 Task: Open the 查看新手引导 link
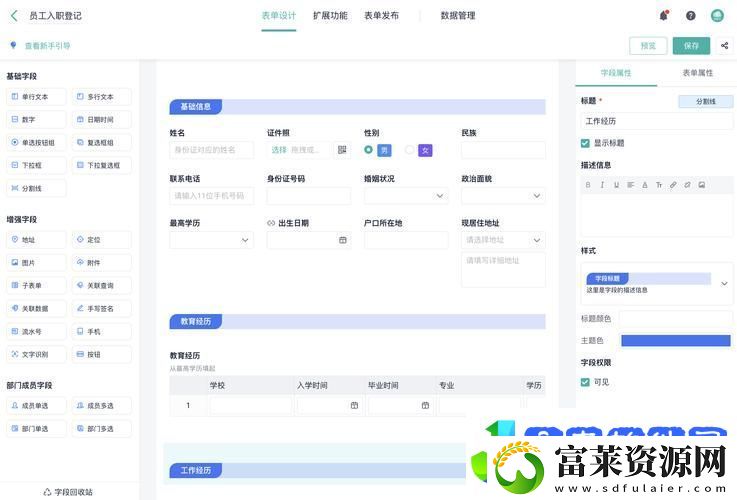point(47,46)
